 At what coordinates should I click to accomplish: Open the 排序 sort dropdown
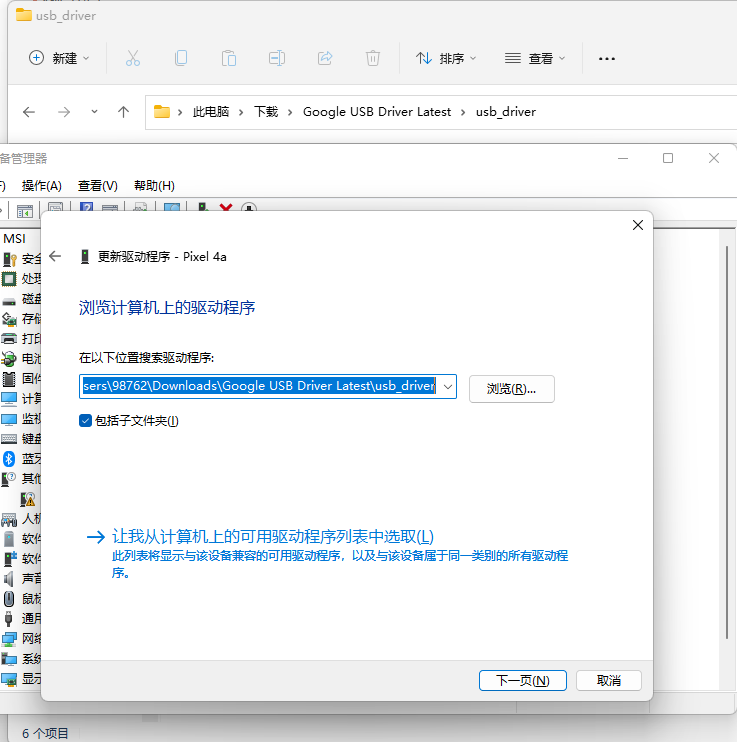click(x=445, y=58)
